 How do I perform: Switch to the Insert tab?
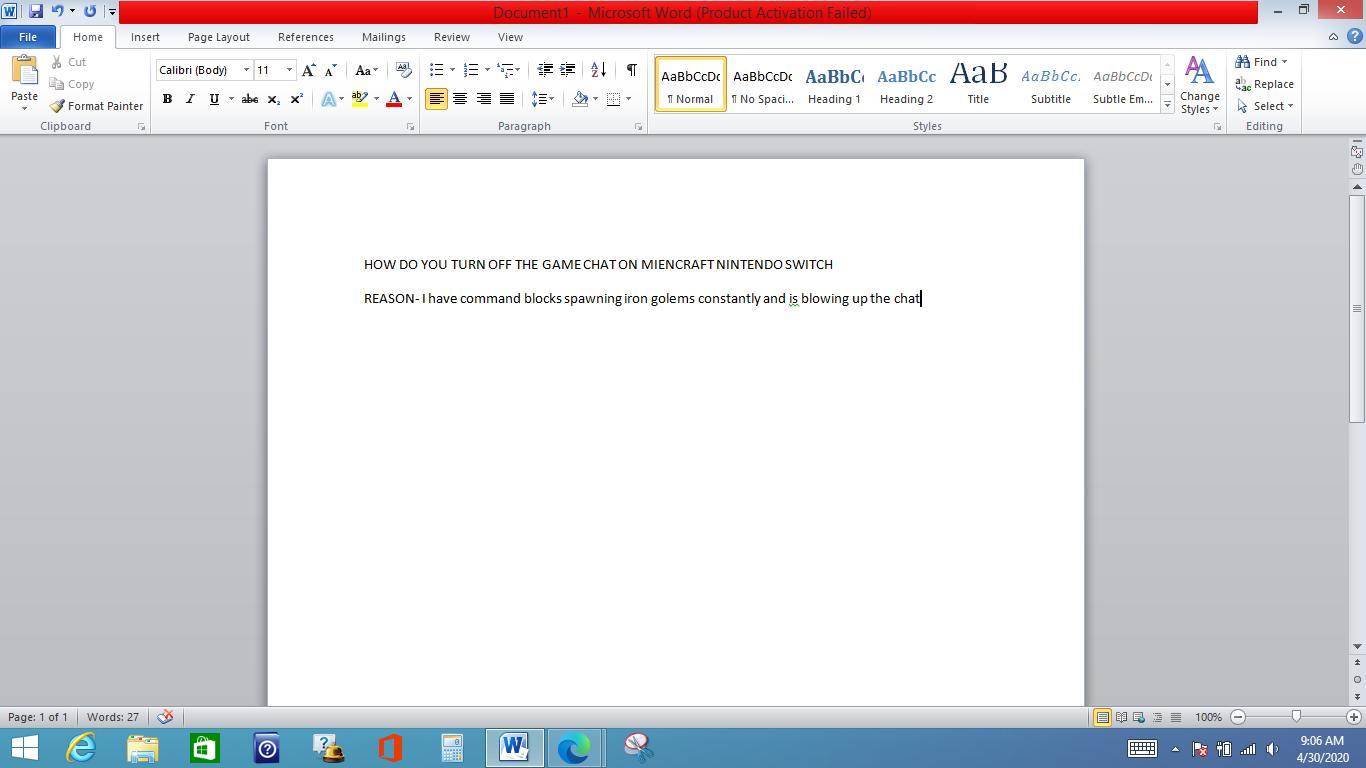click(x=145, y=37)
